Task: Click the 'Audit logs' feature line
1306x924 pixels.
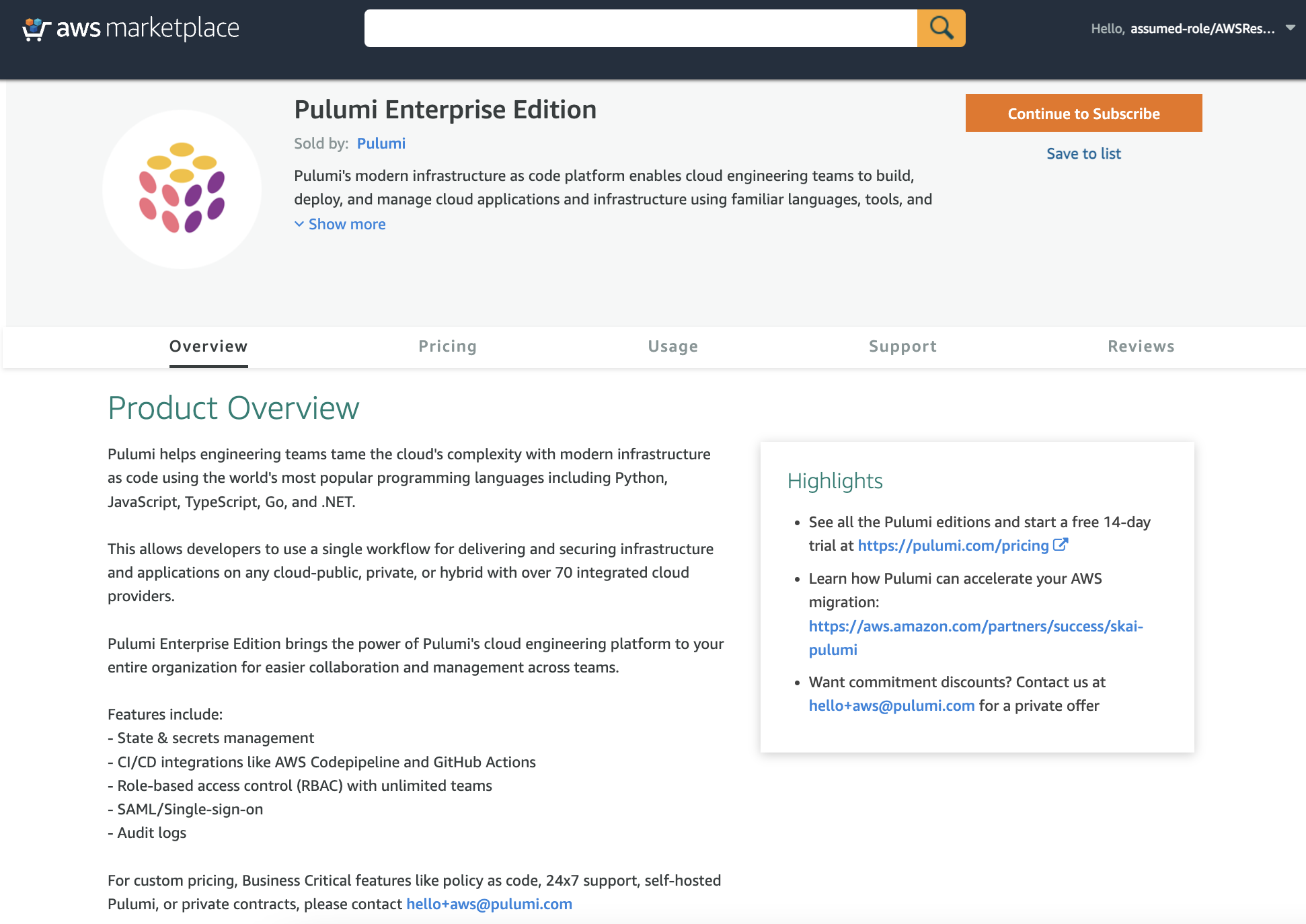Action: point(147,833)
